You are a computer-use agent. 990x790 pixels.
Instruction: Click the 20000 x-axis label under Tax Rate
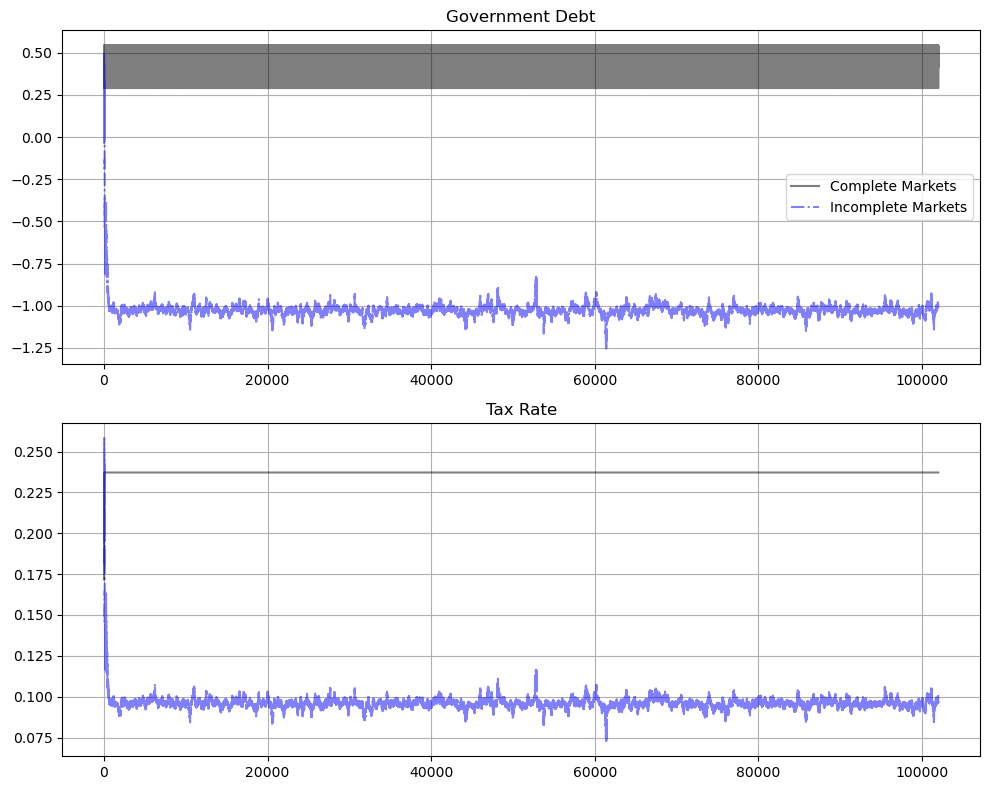click(x=267, y=773)
